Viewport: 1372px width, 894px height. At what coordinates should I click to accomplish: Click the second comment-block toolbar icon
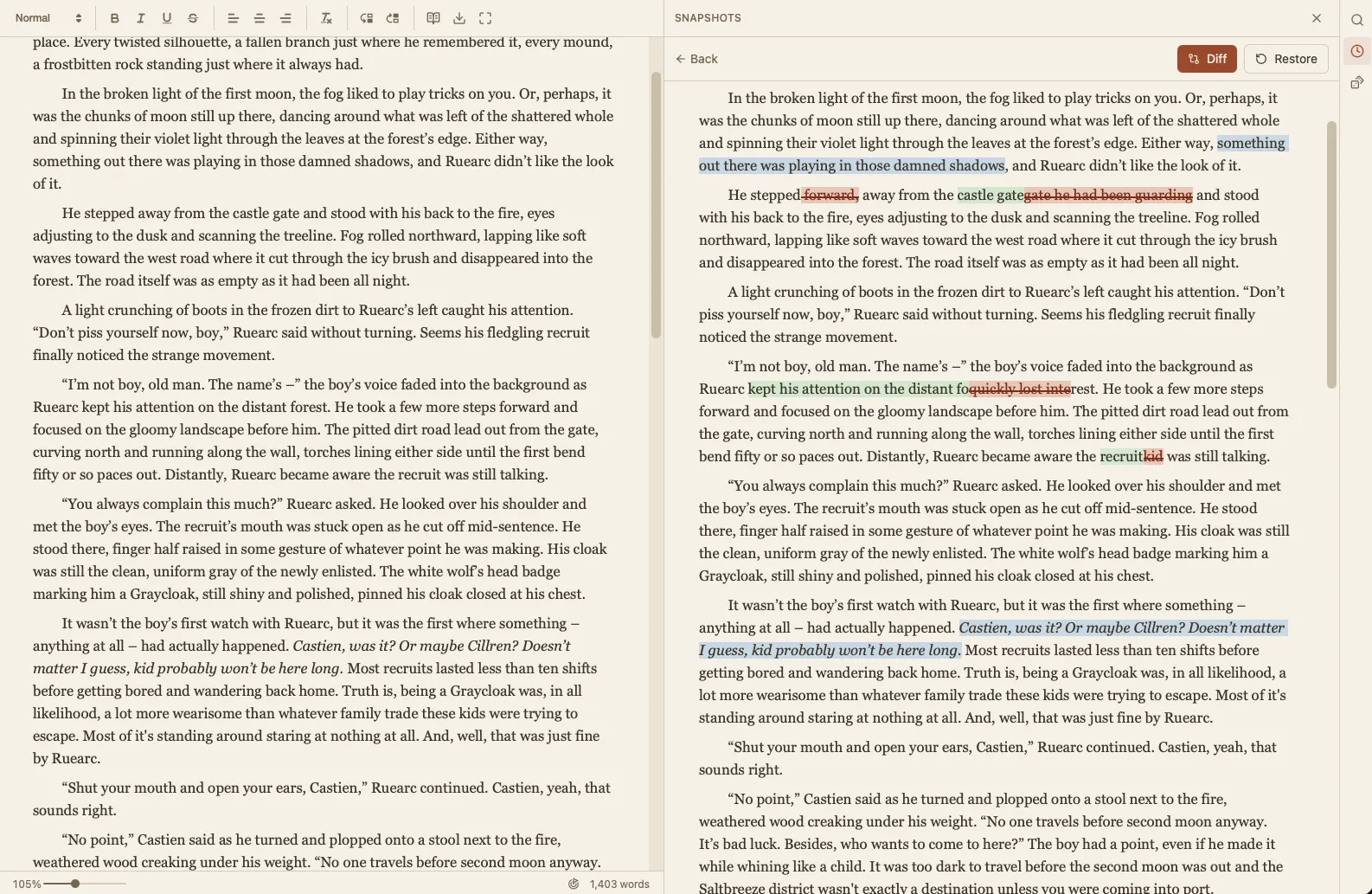[x=393, y=18]
